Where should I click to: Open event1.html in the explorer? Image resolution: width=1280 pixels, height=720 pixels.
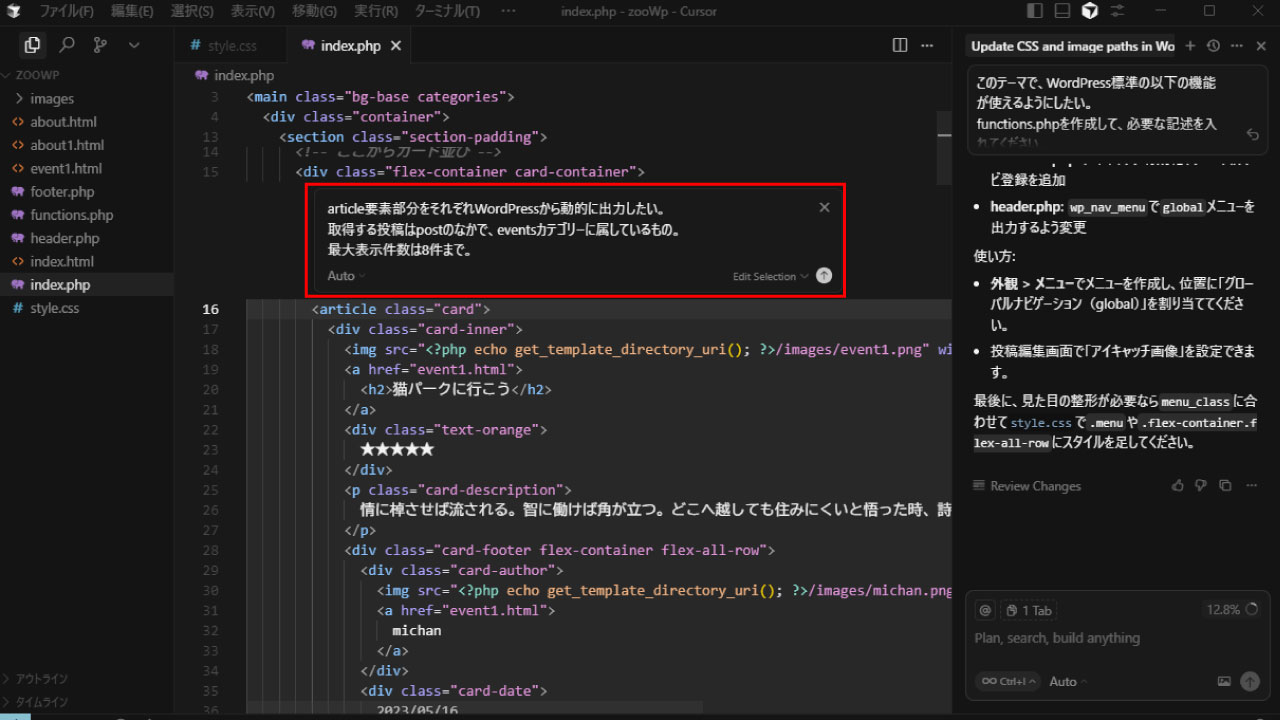(x=87, y=168)
